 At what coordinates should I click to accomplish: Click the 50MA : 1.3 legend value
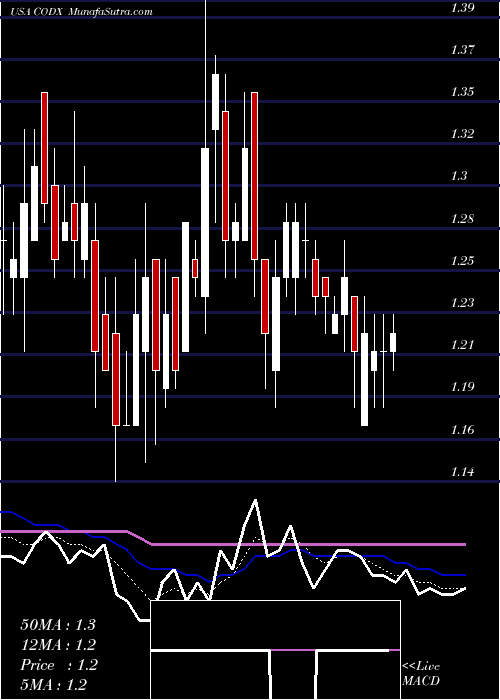pos(58,625)
